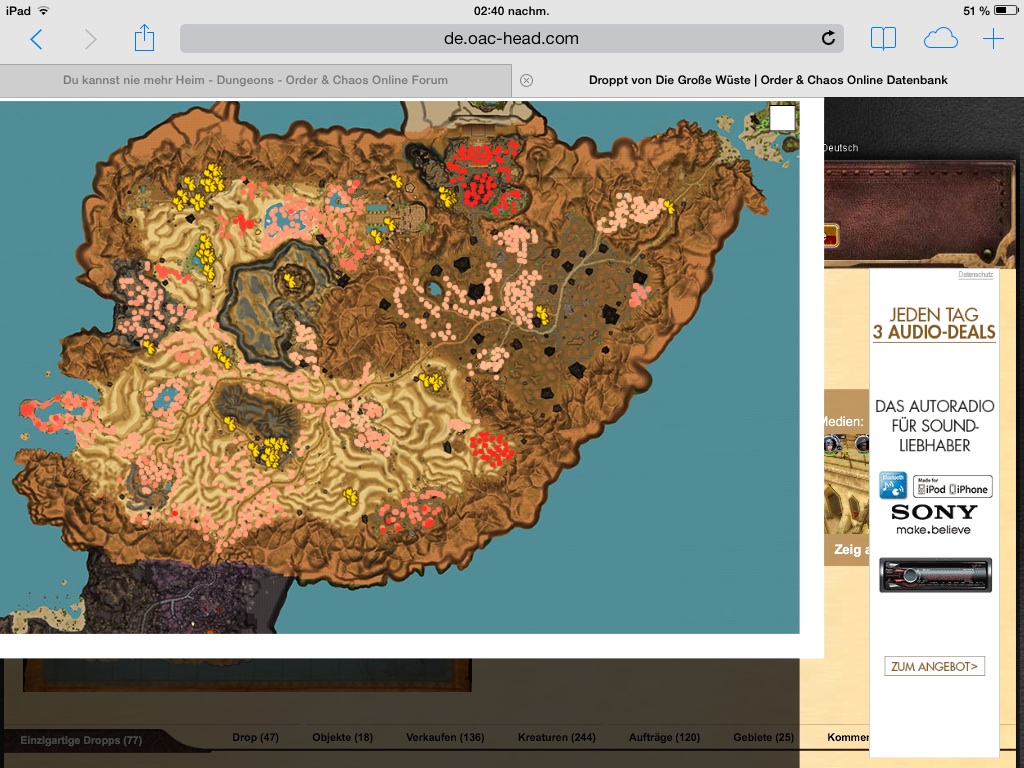Open iCloud Tabs cloud icon
The image size is (1024, 768).
click(940, 39)
